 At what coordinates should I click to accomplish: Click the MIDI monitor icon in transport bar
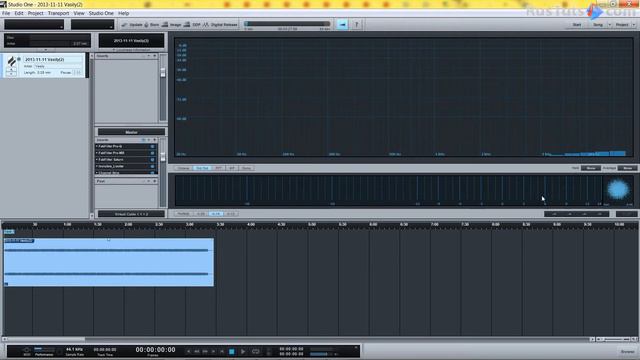(27, 350)
